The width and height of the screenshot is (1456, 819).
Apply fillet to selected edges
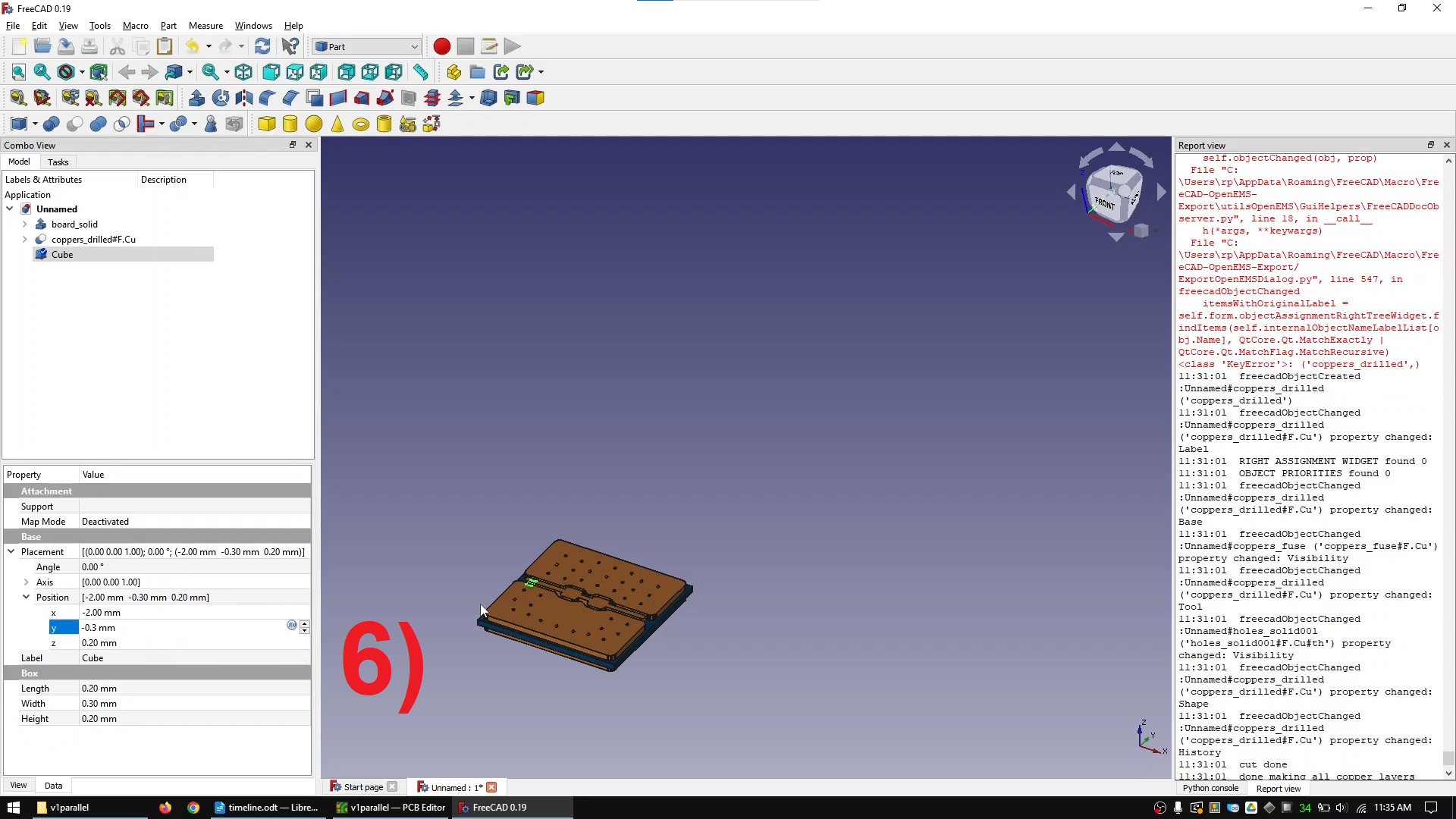coord(267,98)
